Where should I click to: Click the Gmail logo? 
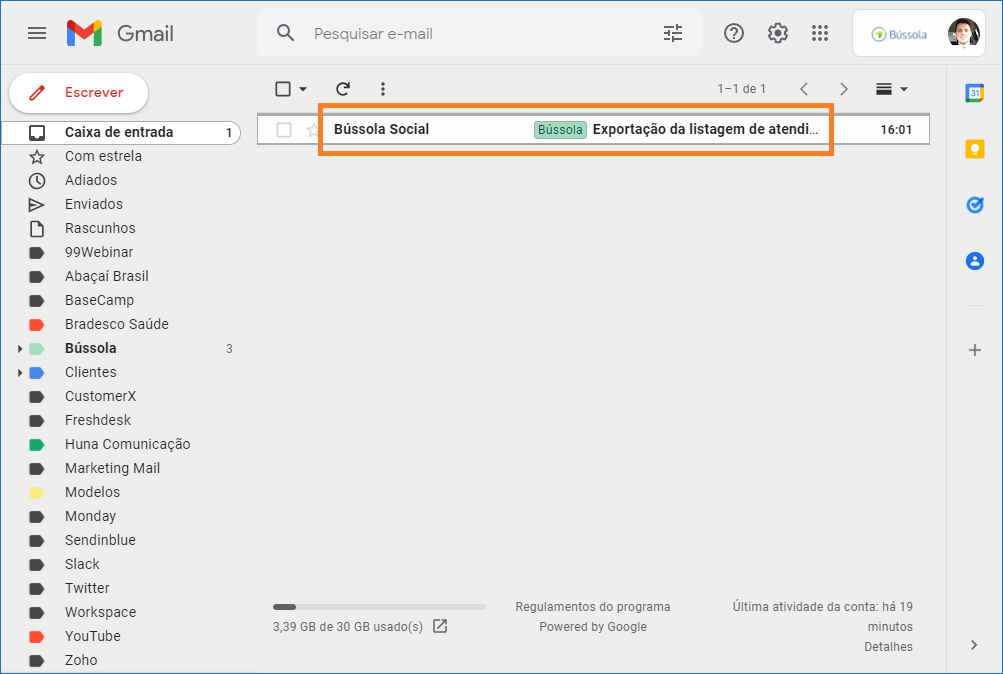pos(120,33)
